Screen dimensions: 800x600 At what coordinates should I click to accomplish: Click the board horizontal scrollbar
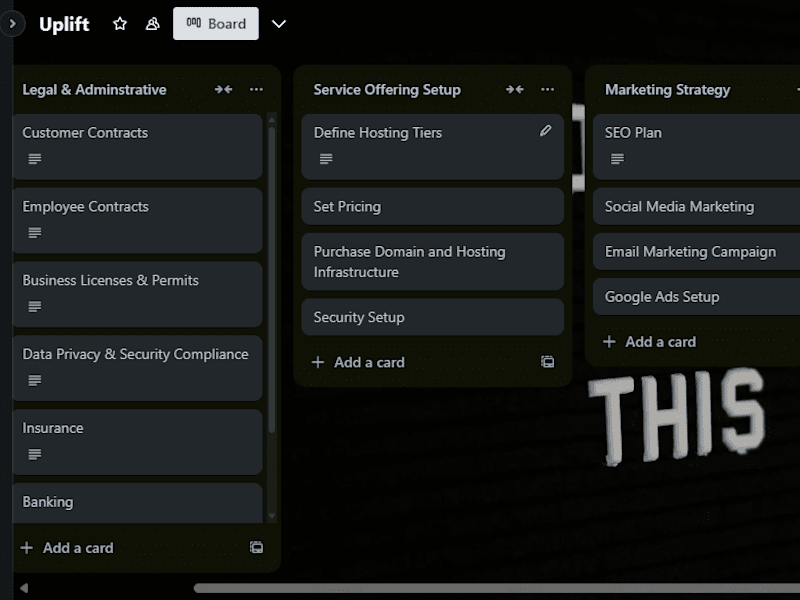[x=496, y=588]
